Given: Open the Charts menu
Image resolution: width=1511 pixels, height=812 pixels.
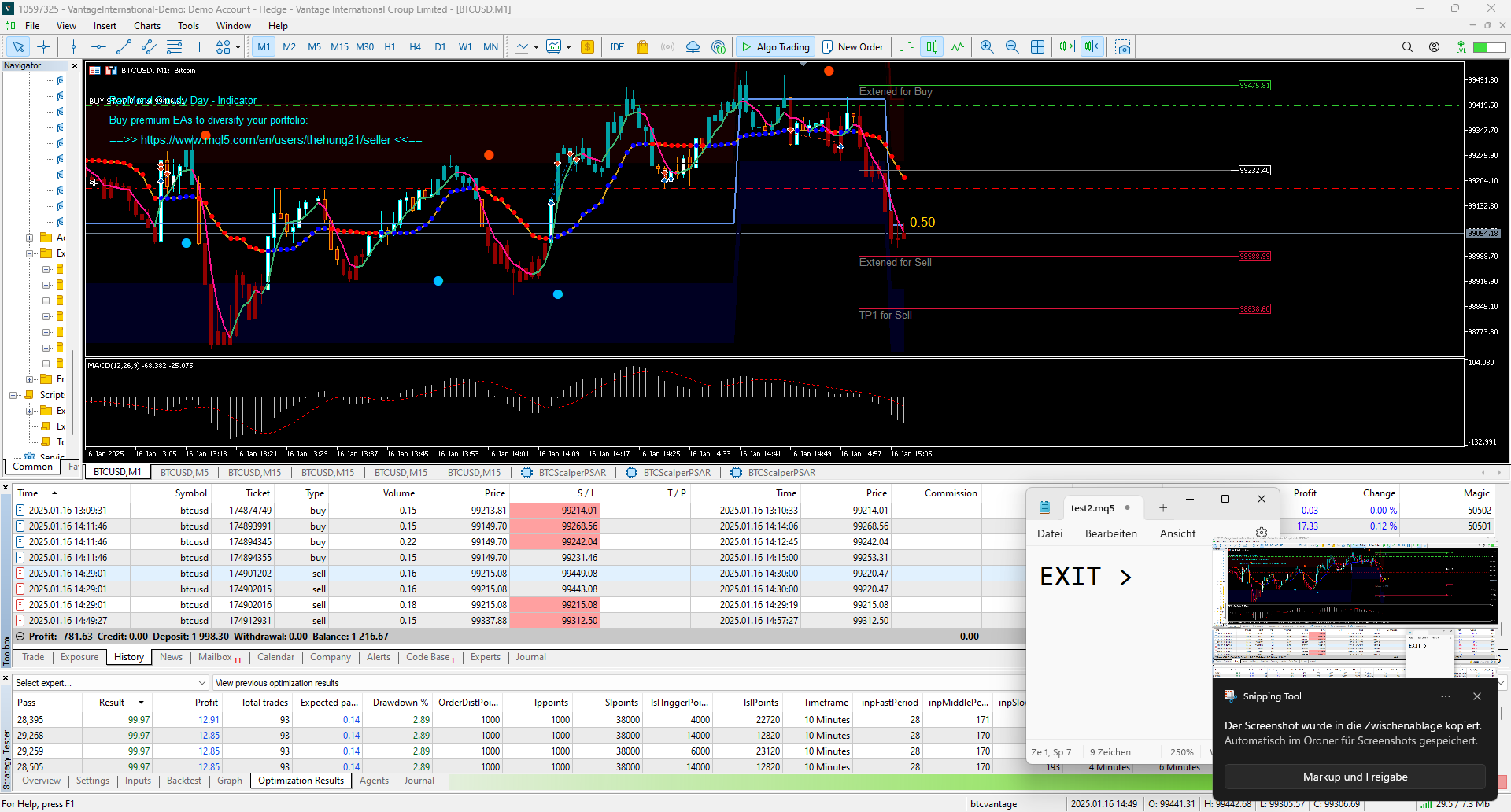Looking at the screenshot, I should [x=146, y=26].
